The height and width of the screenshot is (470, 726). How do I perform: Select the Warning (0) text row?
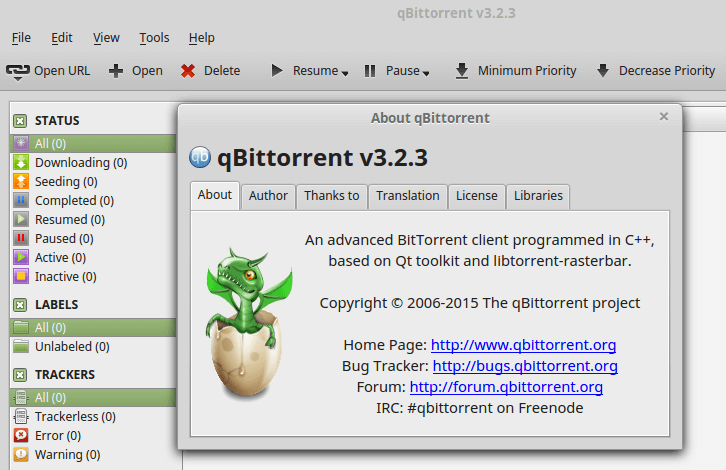coord(68,454)
